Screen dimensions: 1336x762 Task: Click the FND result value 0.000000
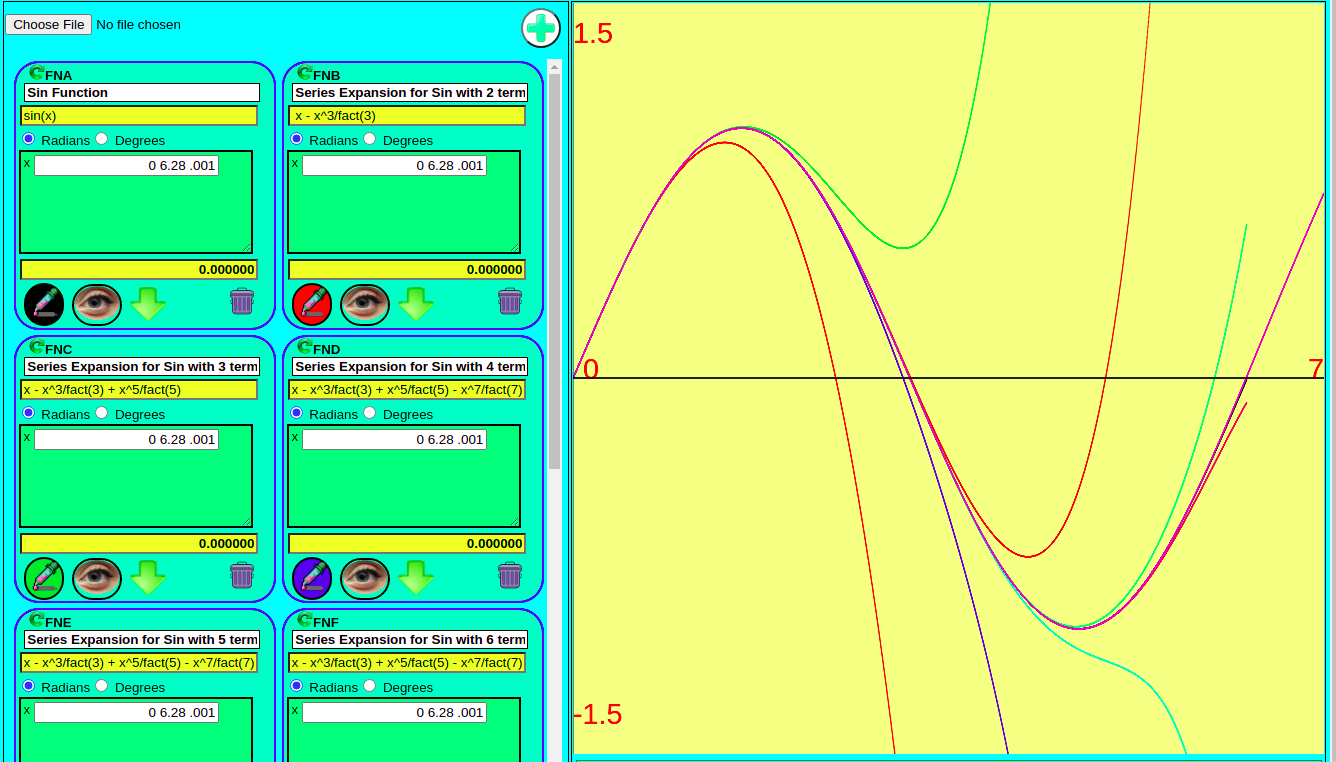click(x=407, y=543)
